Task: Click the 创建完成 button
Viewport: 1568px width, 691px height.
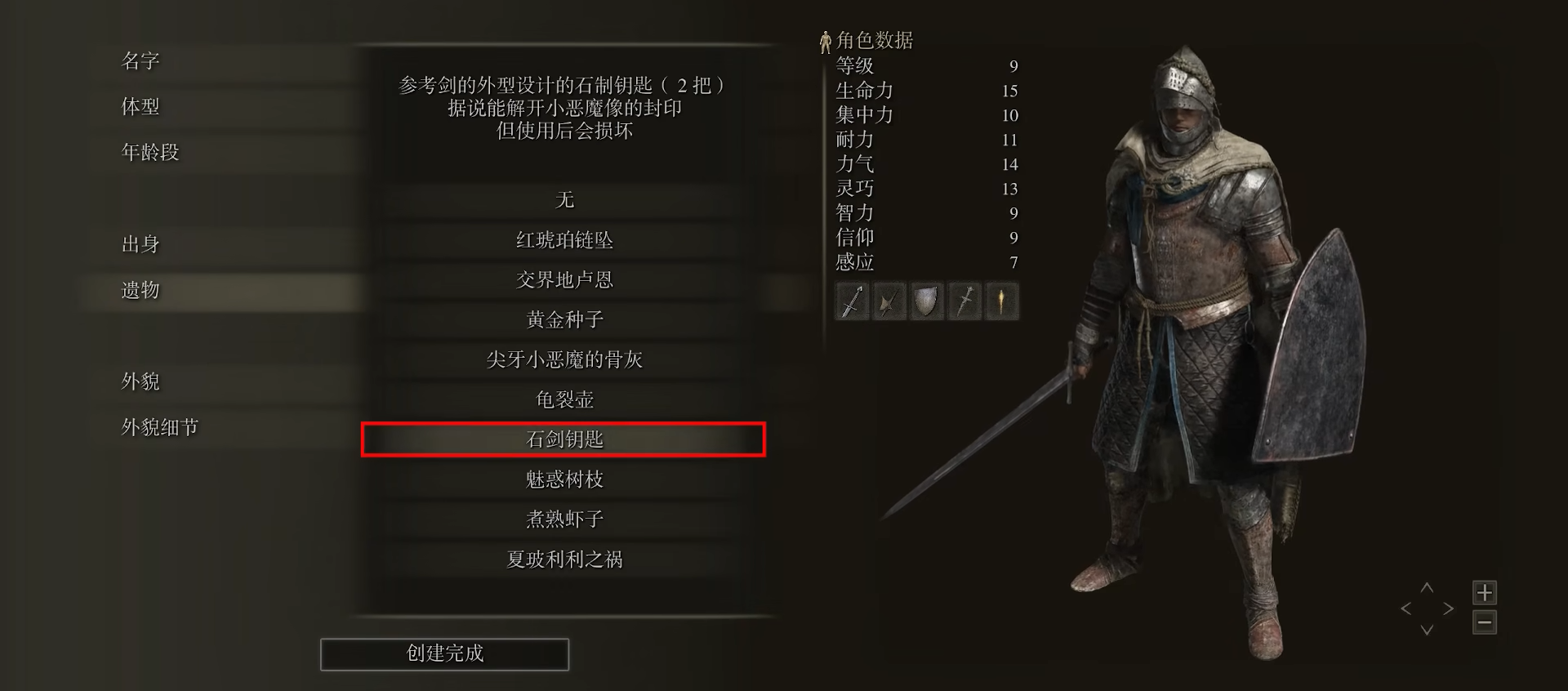Action: (444, 654)
